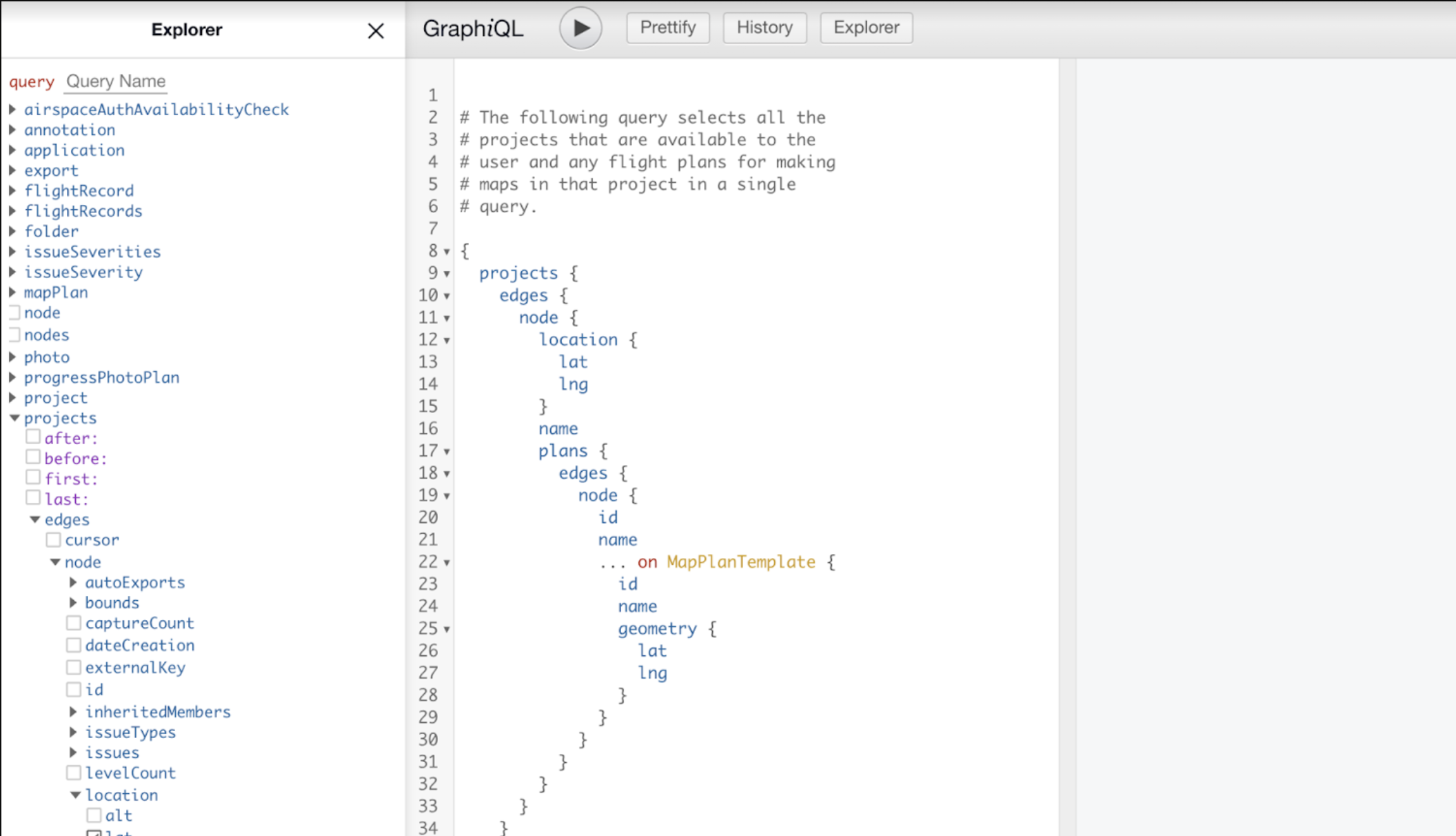Enable the first: argument checkbox
Image resolution: width=1456 pixels, height=836 pixels.
click(33, 477)
